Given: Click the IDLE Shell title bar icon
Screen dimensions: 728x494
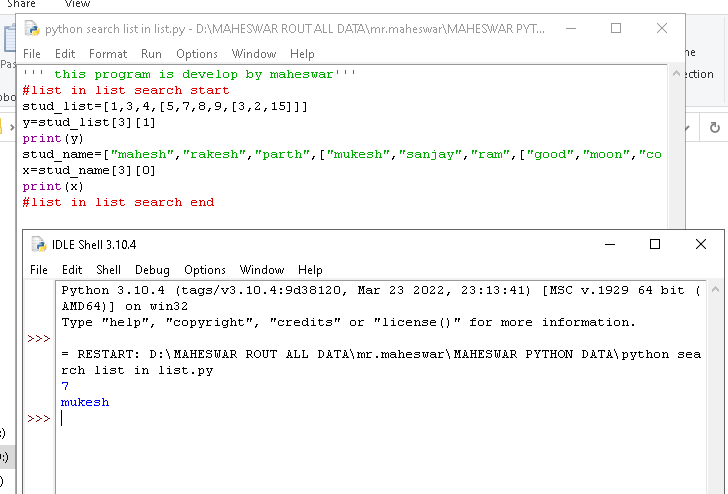Looking at the screenshot, I should (39, 244).
